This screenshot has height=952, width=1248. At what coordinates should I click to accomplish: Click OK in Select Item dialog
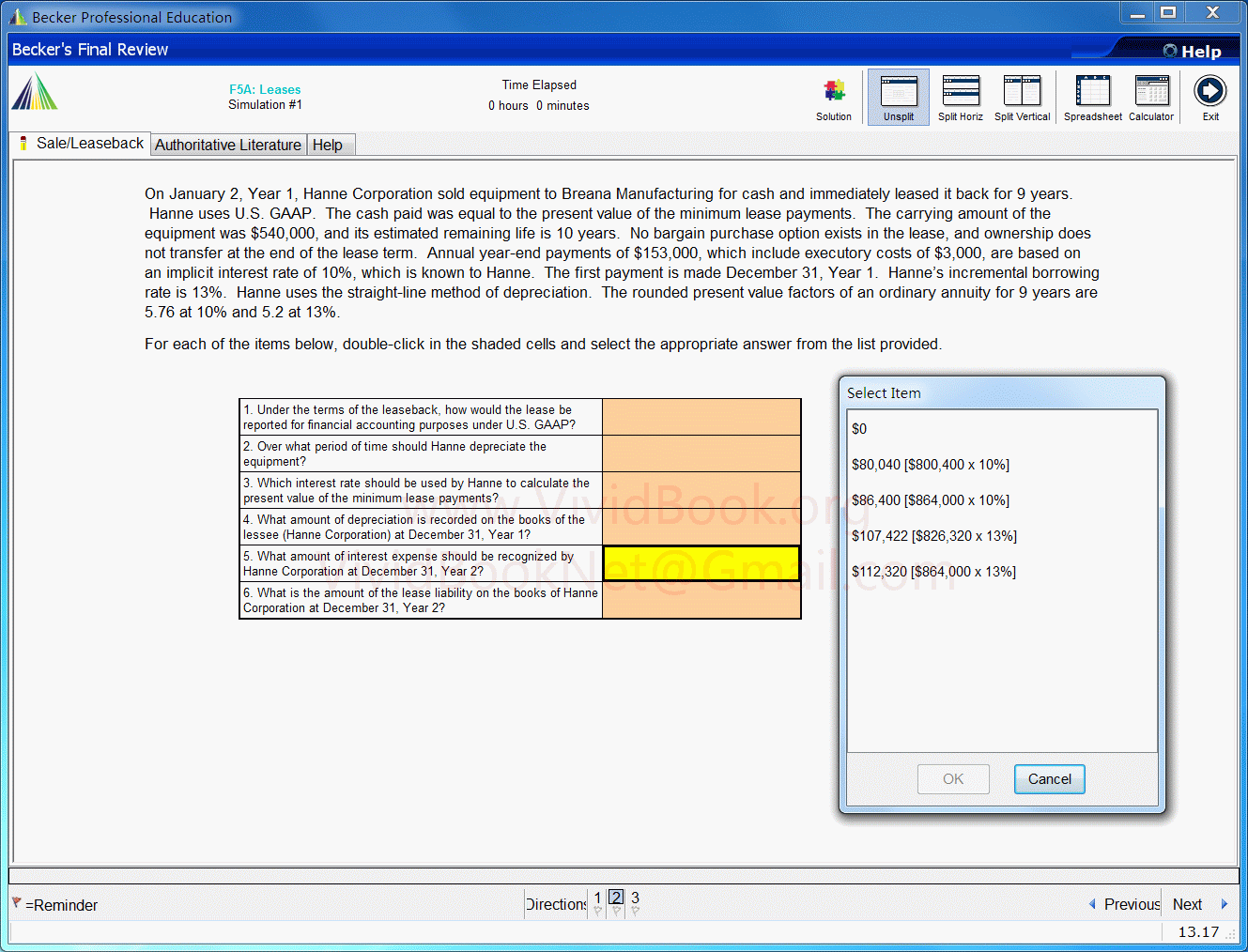click(953, 779)
